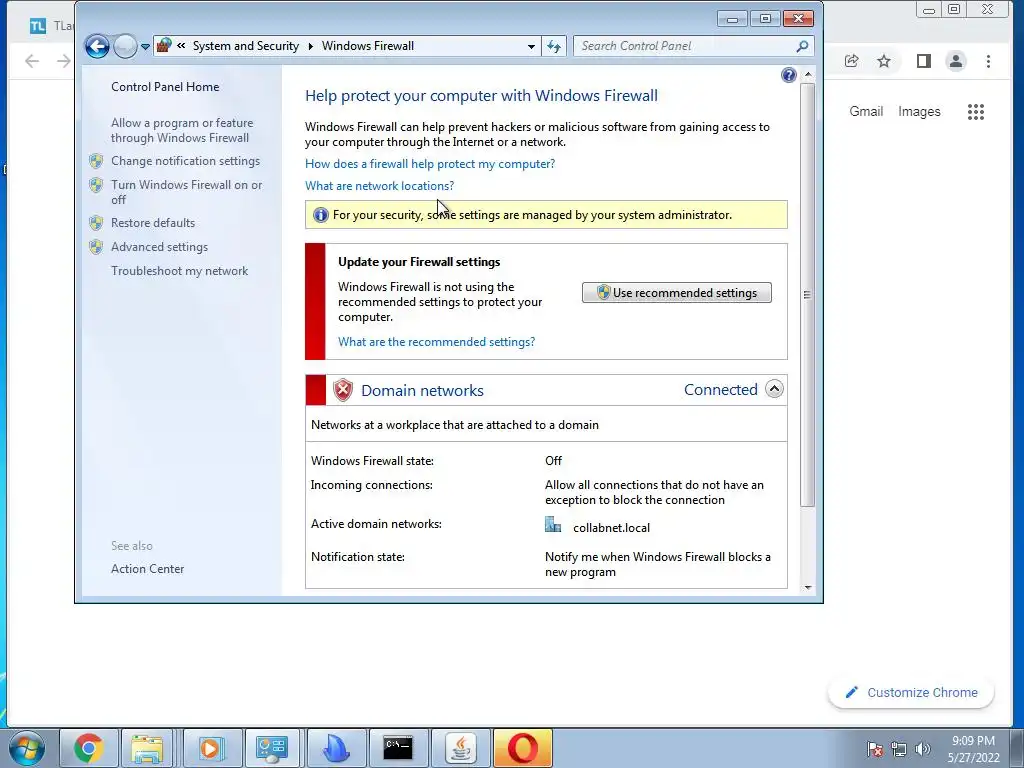1024x768 pixels.
Task: Click the network tray icon
Action: 899,749
